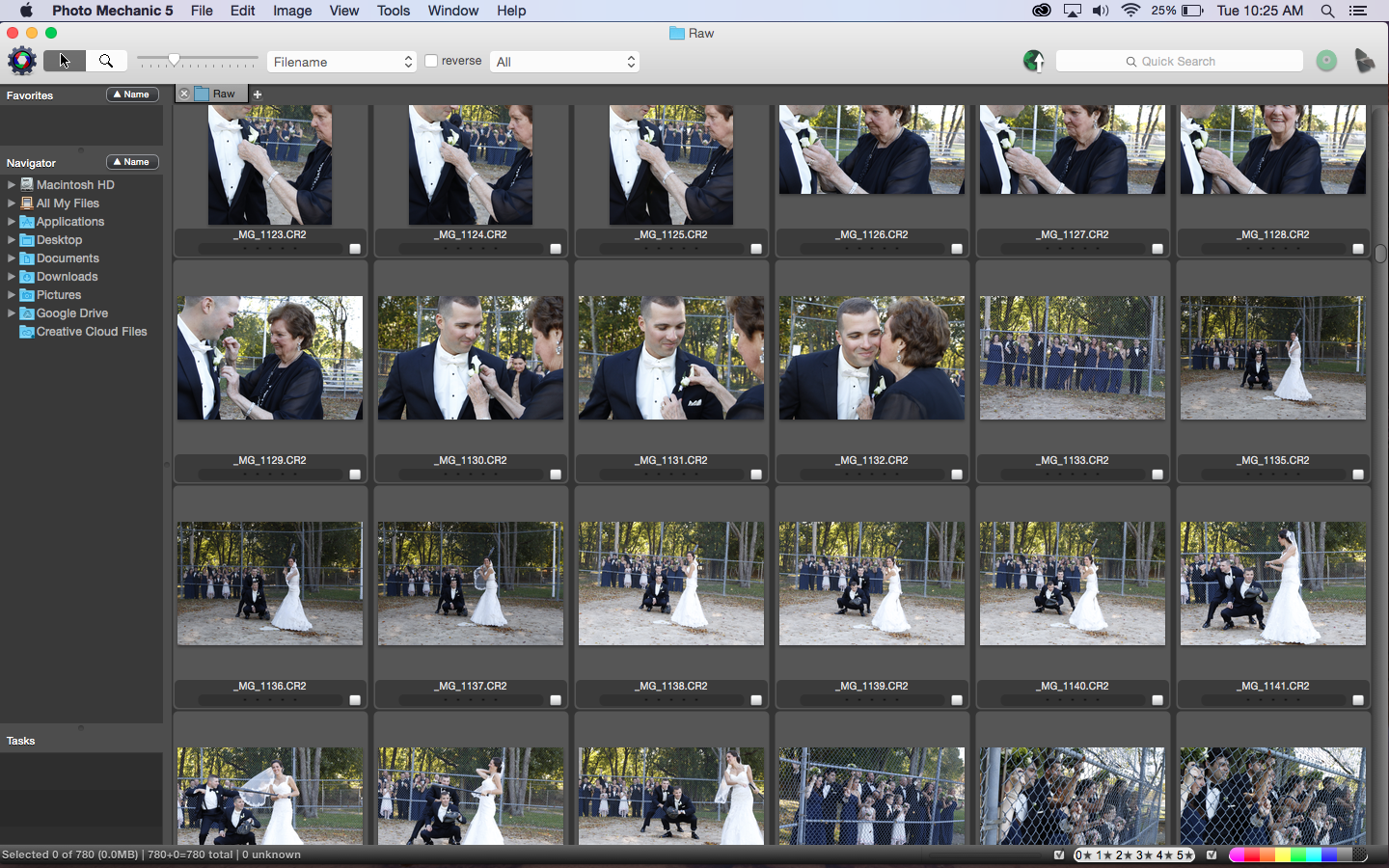The image size is (1389, 868).
Task: Select the green color class swatch
Action: click(x=1298, y=854)
